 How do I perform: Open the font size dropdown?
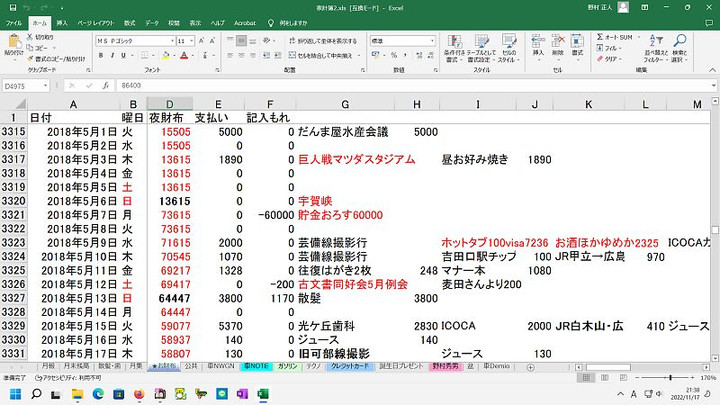coord(190,41)
